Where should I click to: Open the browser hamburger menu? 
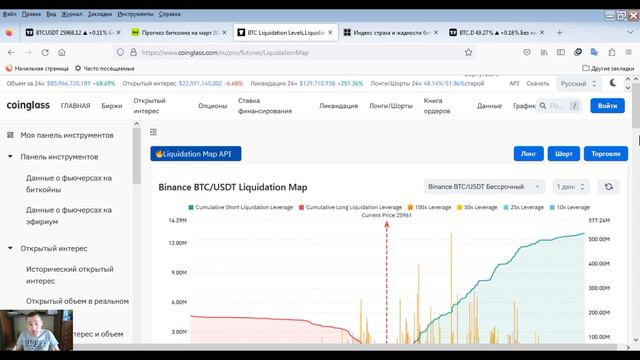tap(629, 52)
